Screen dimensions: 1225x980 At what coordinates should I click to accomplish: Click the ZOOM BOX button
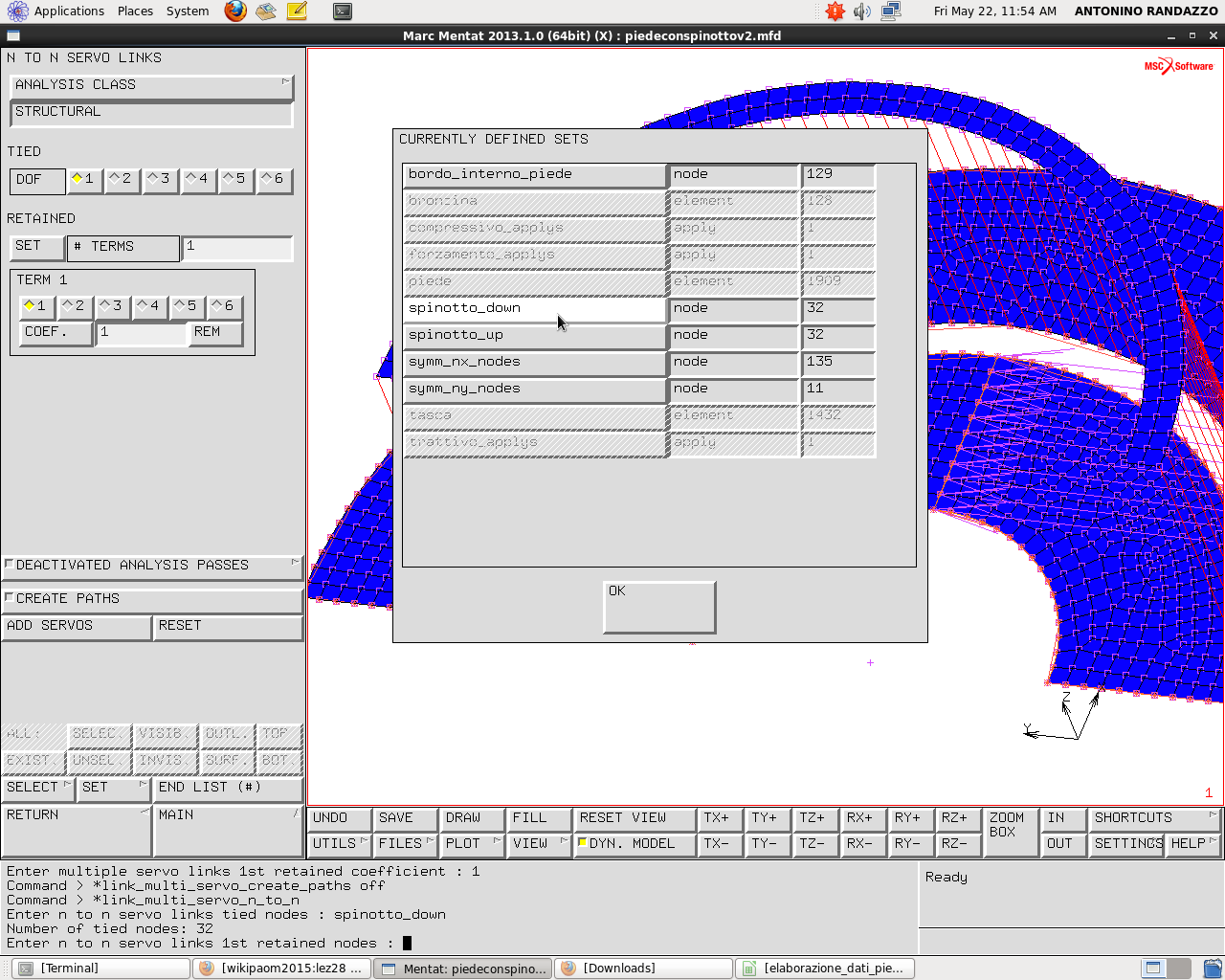pyautogui.click(x=1012, y=832)
